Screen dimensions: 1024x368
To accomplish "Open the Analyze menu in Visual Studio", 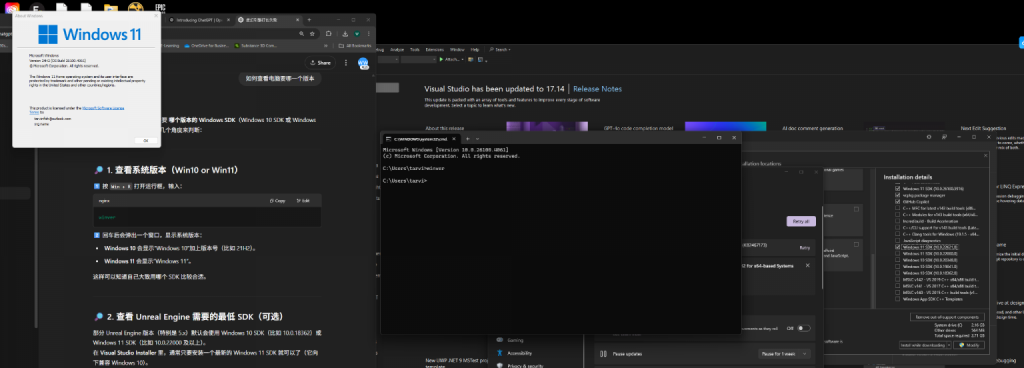I will (397, 50).
